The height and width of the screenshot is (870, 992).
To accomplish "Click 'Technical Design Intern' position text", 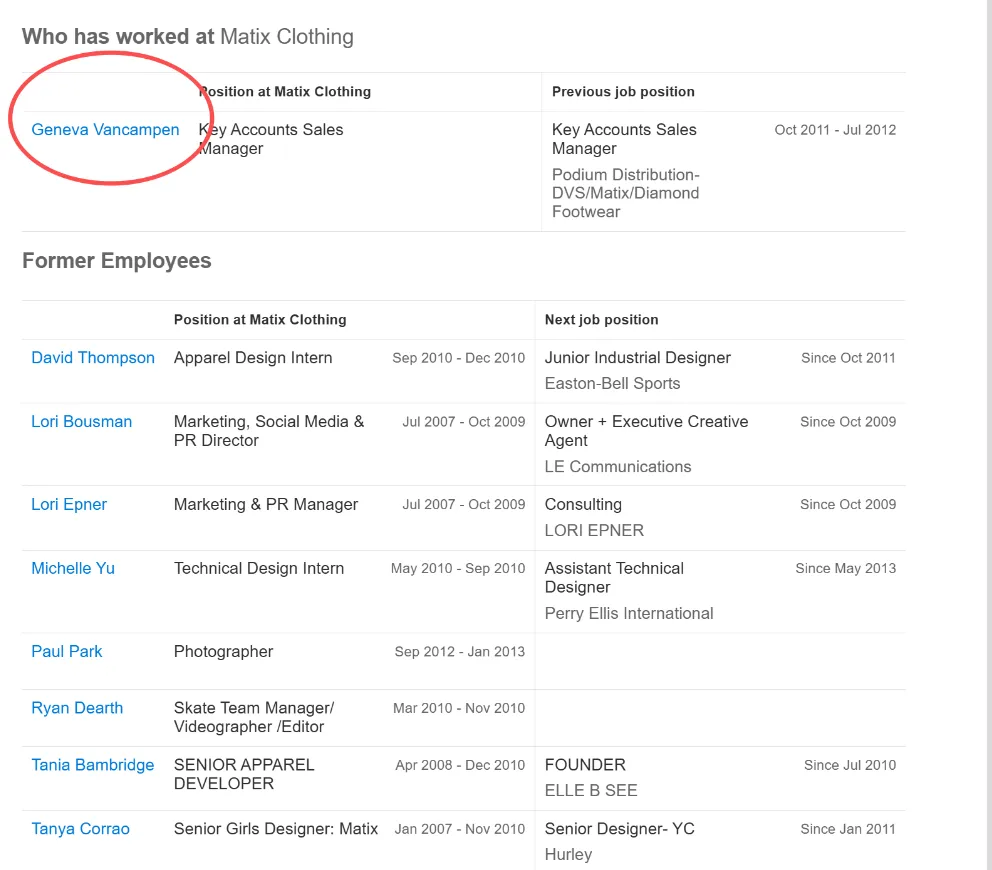I will tap(259, 568).
